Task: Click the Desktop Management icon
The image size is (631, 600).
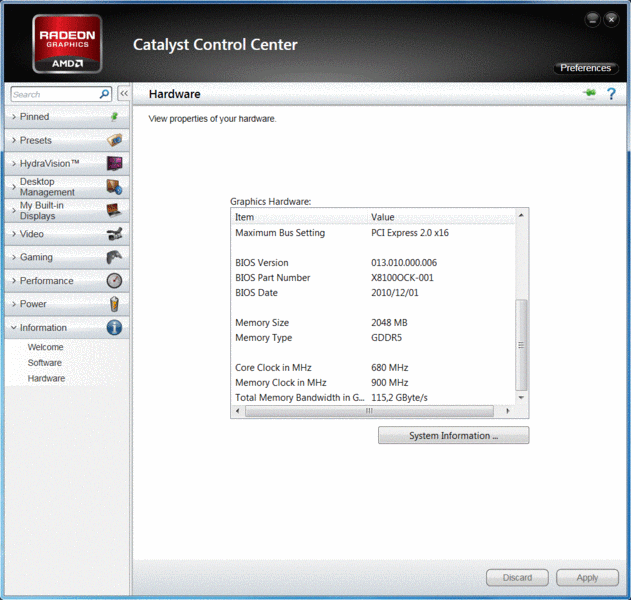Action: [114, 187]
